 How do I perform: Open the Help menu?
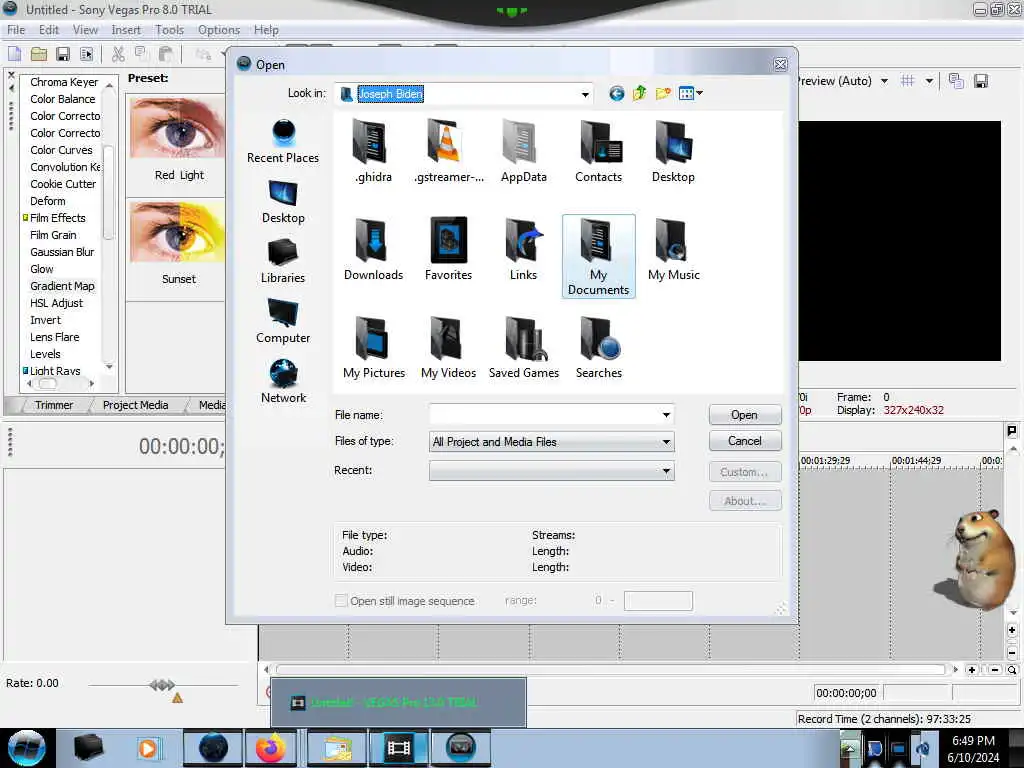coord(266,30)
